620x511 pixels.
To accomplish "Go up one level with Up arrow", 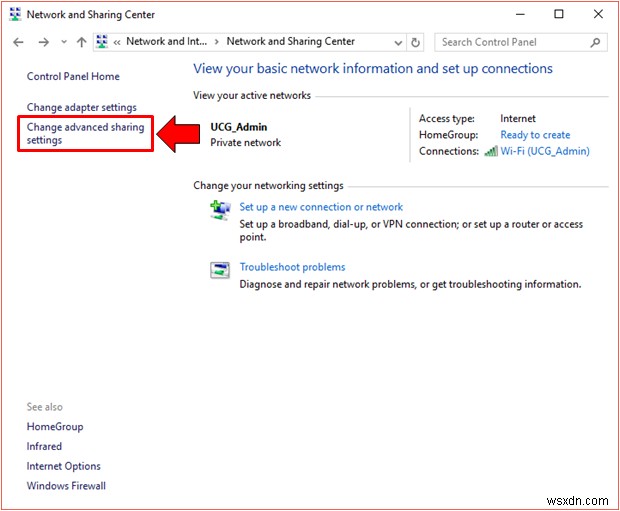I will [x=81, y=42].
